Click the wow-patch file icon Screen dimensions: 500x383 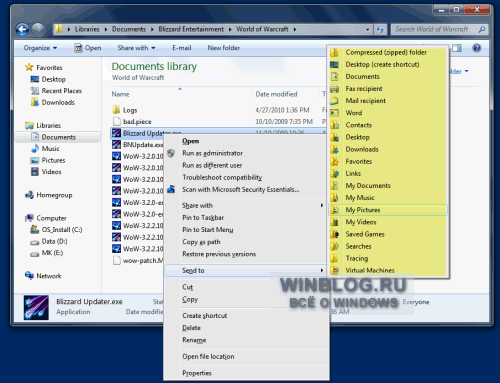tap(116, 260)
